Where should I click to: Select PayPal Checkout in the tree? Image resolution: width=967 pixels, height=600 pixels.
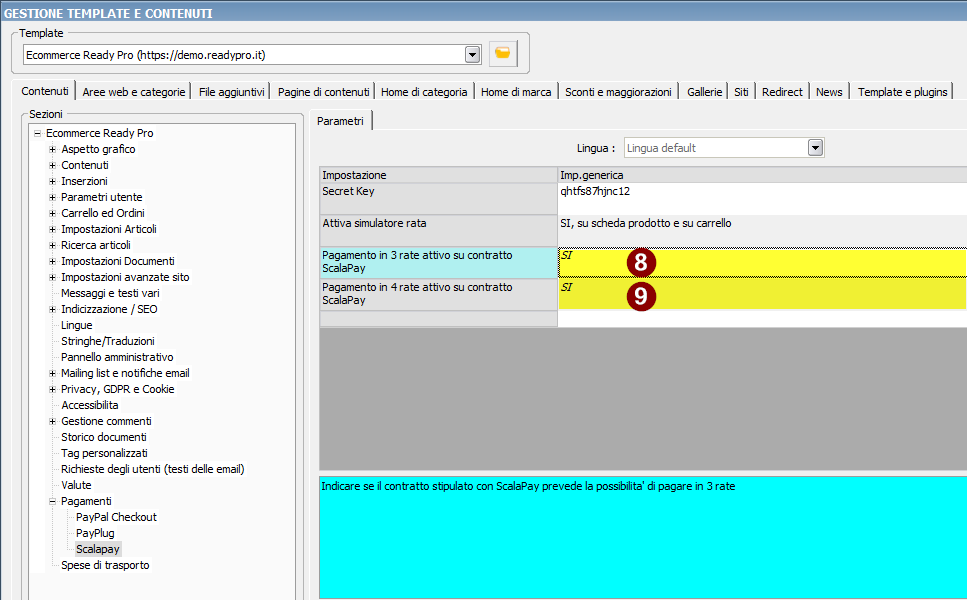click(116, 517)
